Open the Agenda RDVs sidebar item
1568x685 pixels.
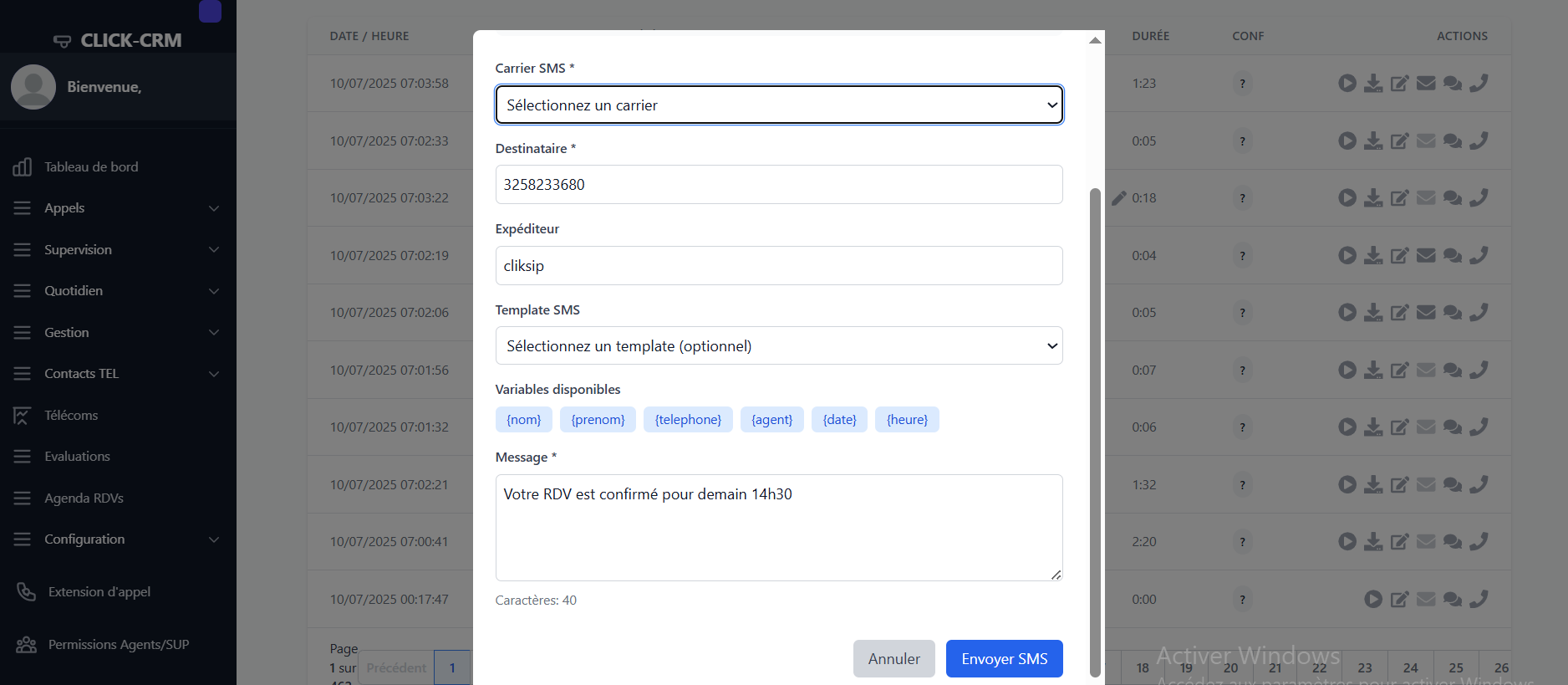tap(84, 498)
